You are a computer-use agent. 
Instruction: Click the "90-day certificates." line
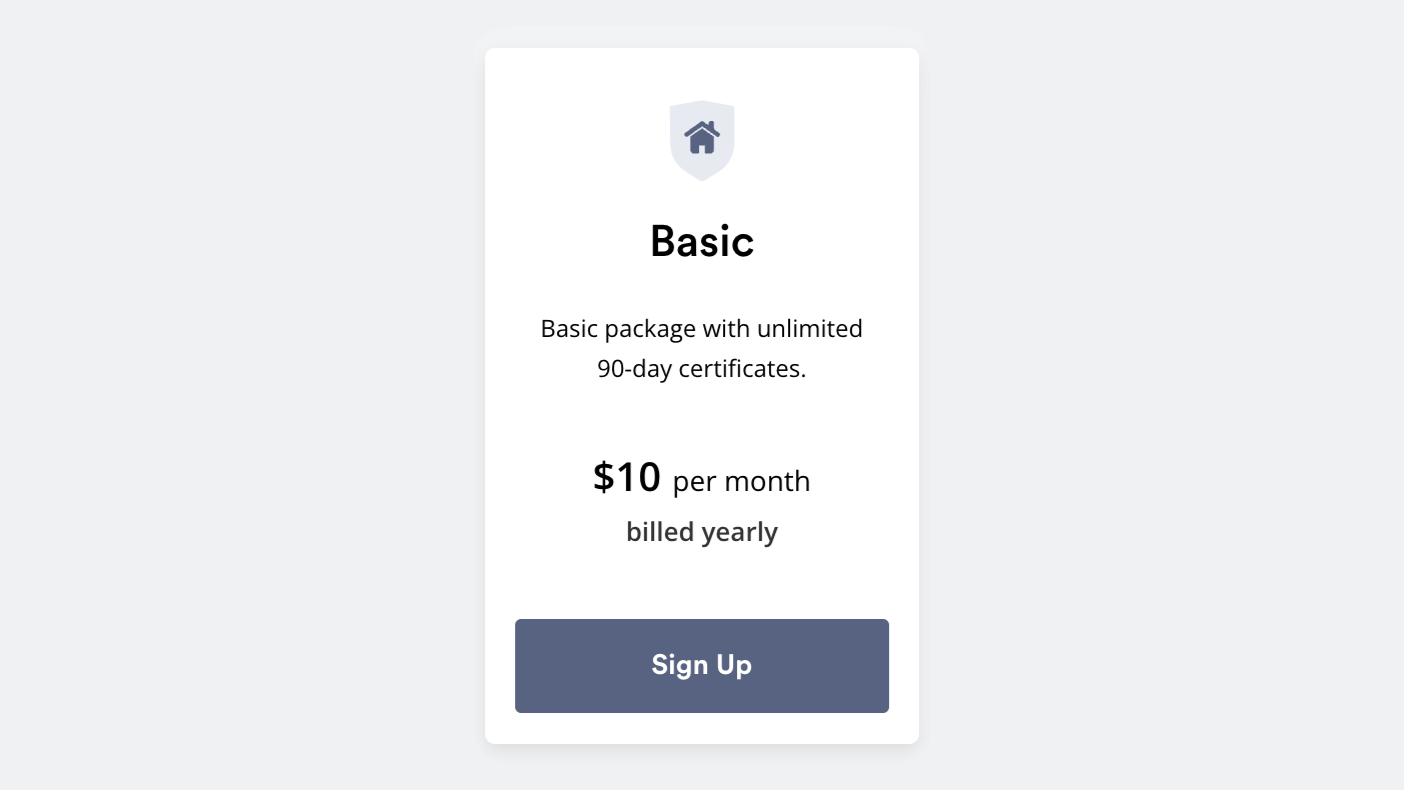[702, 368]
